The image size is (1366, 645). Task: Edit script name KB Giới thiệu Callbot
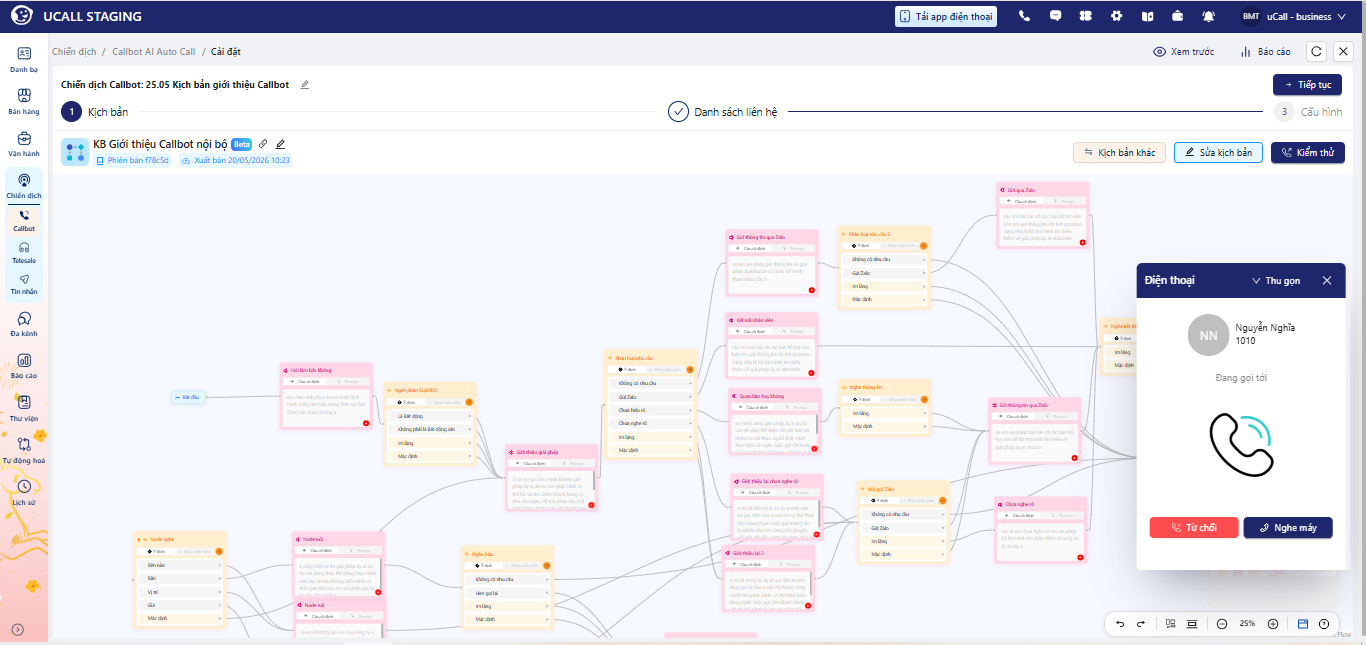281,144
